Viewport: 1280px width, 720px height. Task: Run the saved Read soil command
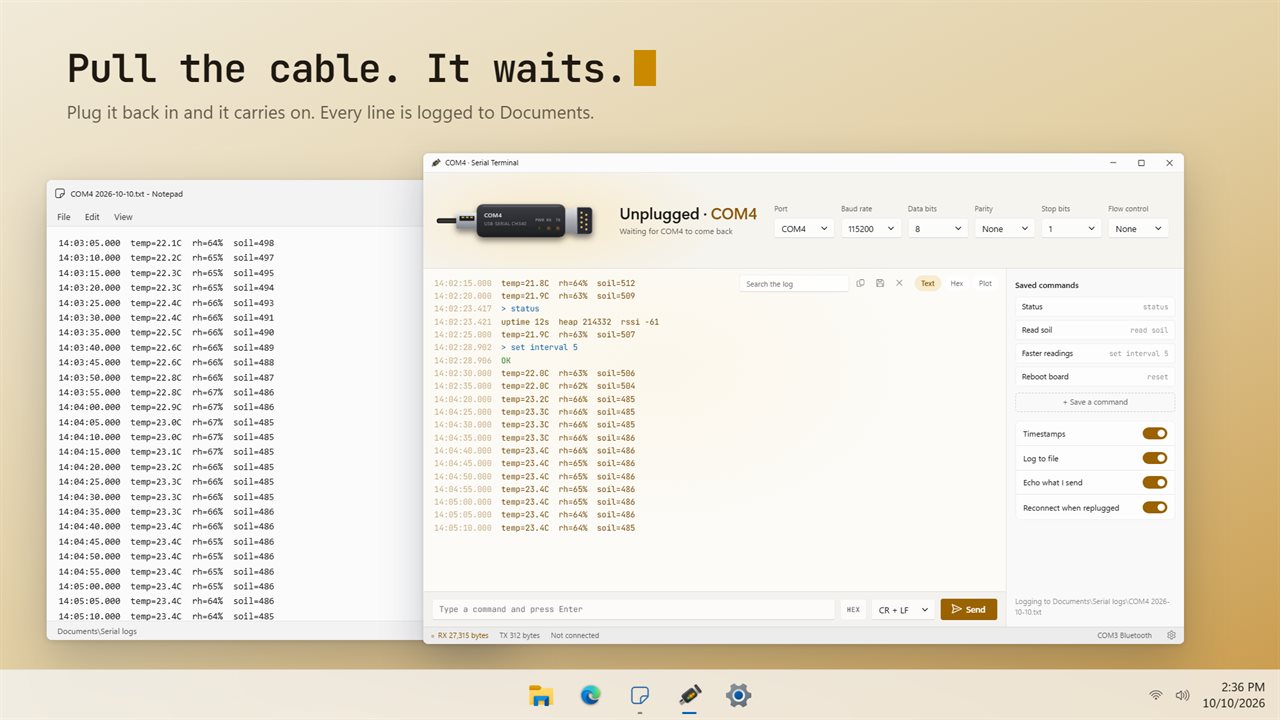(x=1095, y=330)
